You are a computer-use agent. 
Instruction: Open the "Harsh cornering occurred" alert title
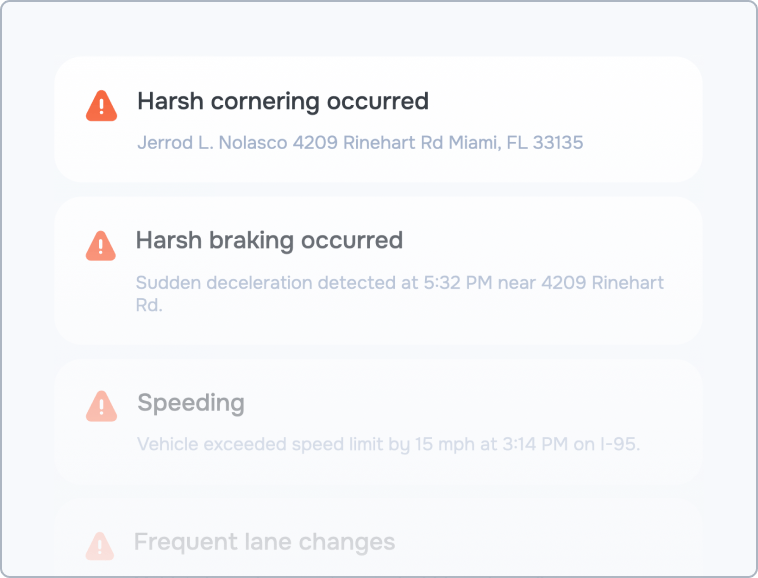(282, 101)
